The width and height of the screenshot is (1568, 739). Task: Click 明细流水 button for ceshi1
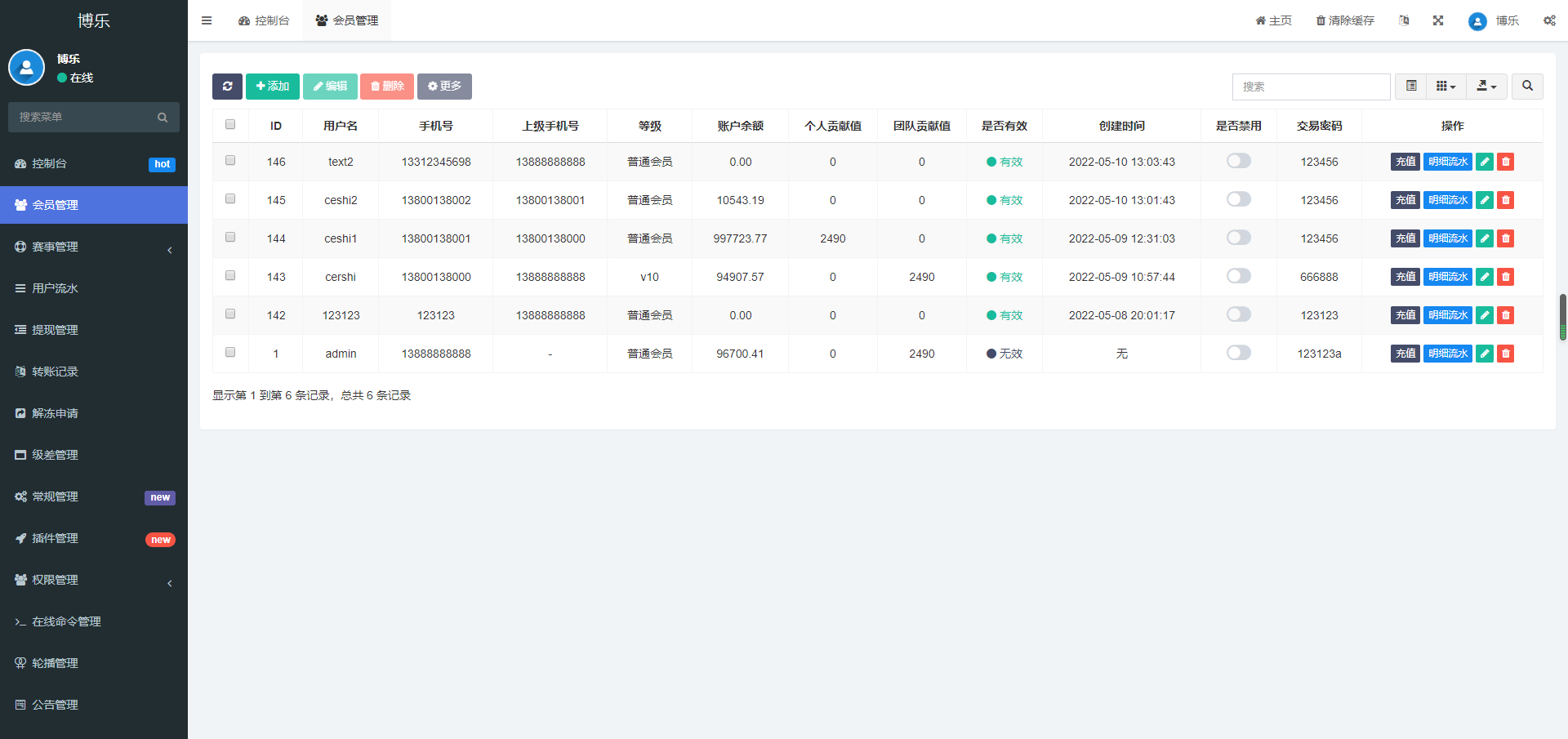[1448, 238]
